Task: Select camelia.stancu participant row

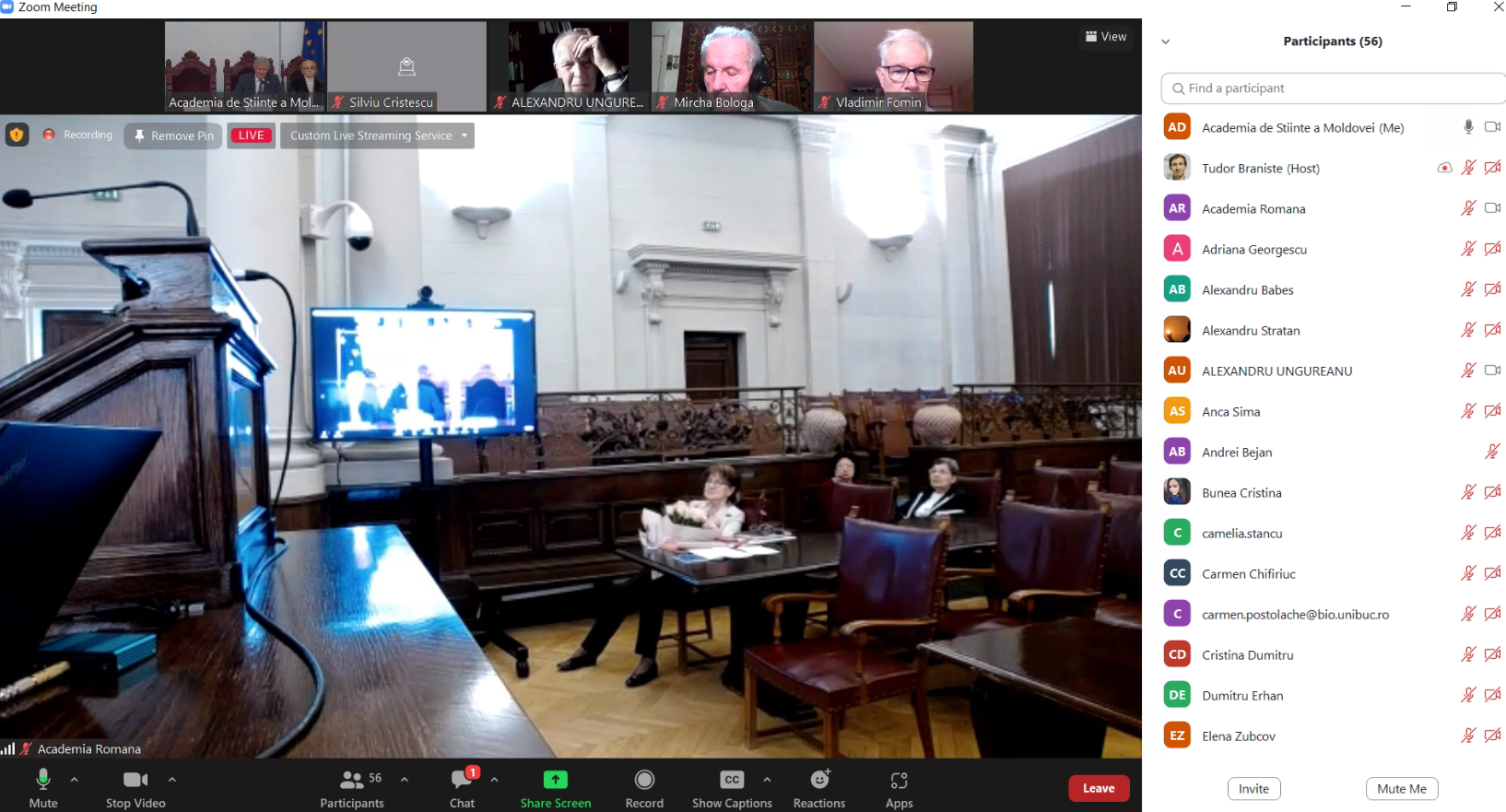Action: [x=1333, y=533]
